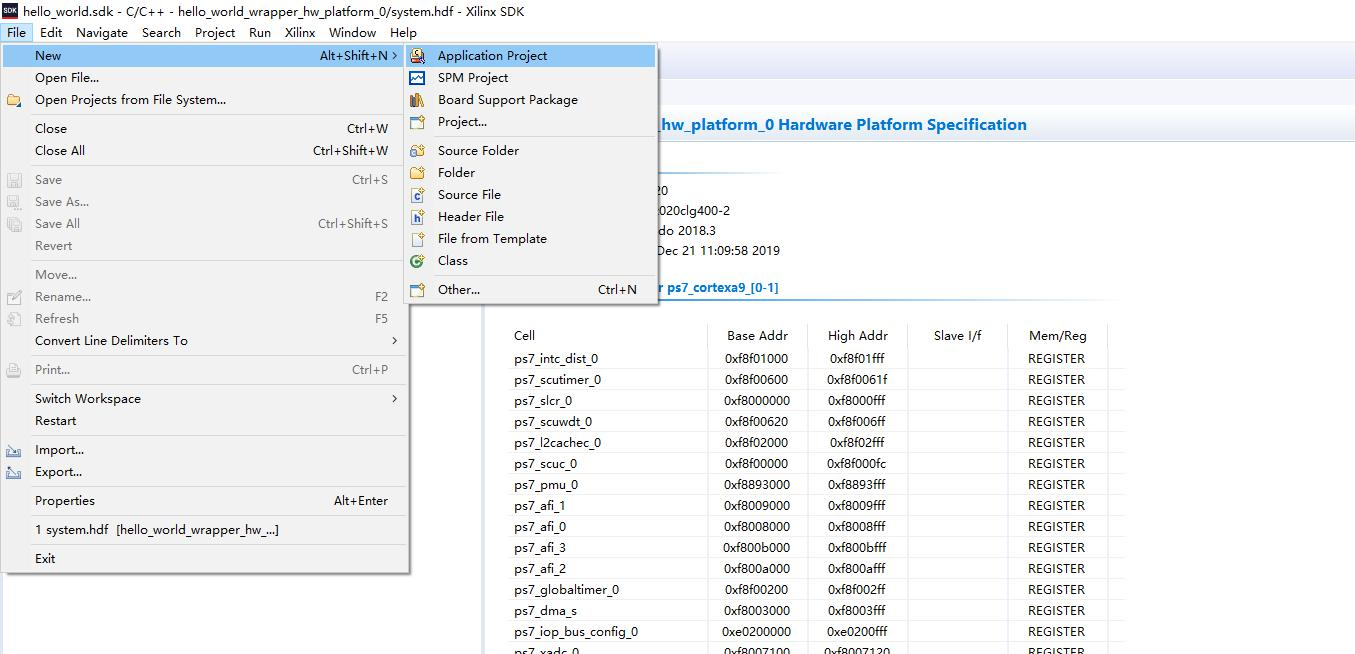Viewport: 1355px width, 654px height.
Task: Click base address 0xf8f00000
Action: point(757,464)
